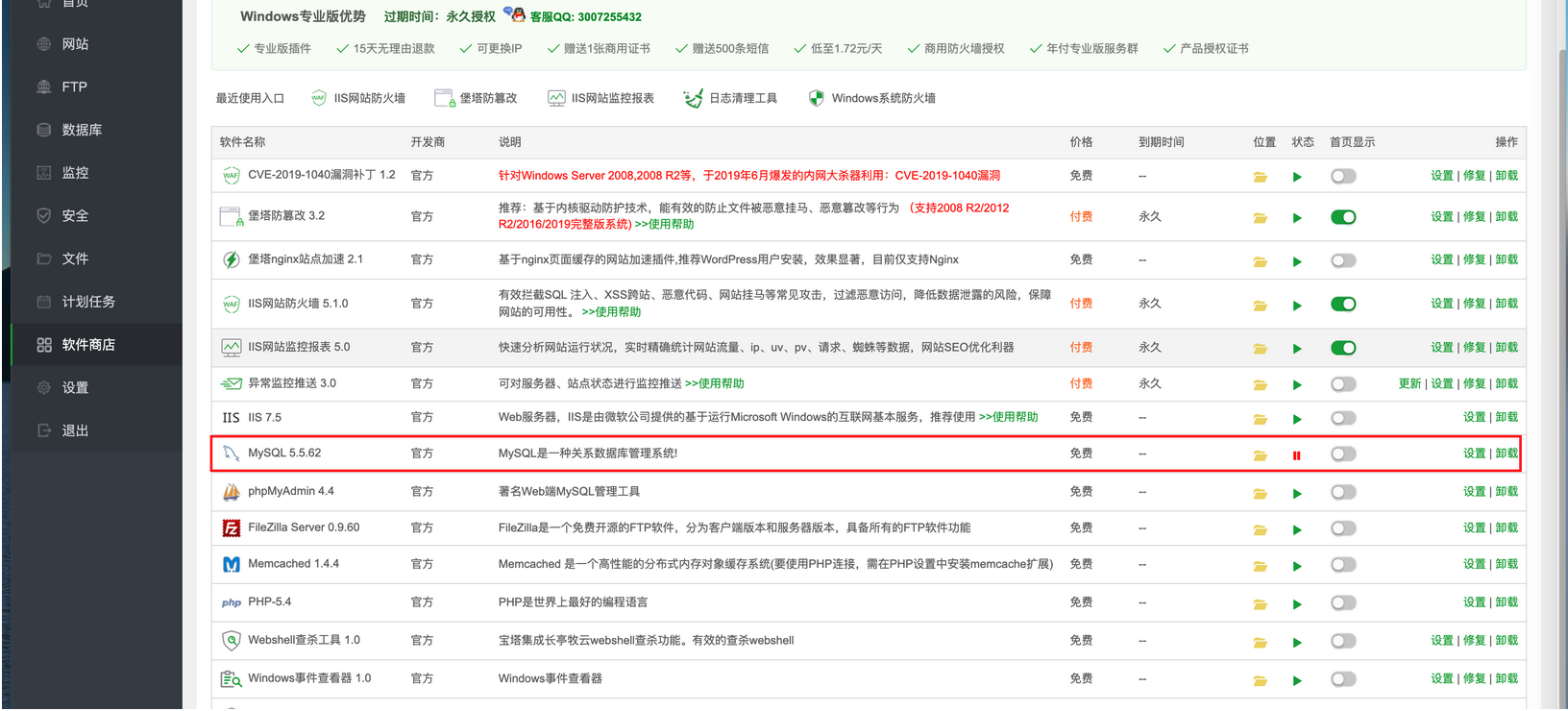
Task: Open 日志清理工具 shortcut
Action: [x=730, y=98]
